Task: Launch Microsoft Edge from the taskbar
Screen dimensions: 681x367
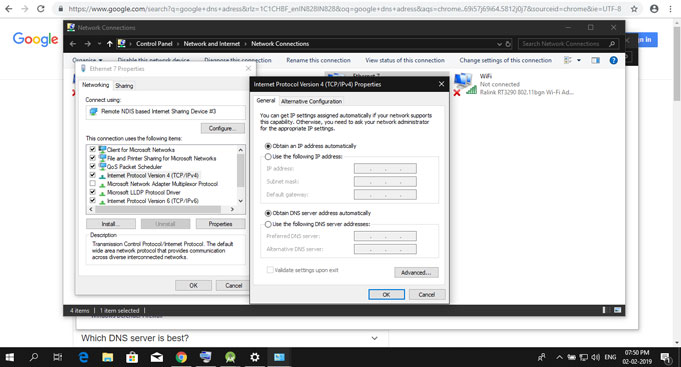Action: click(x=83, y=357)
